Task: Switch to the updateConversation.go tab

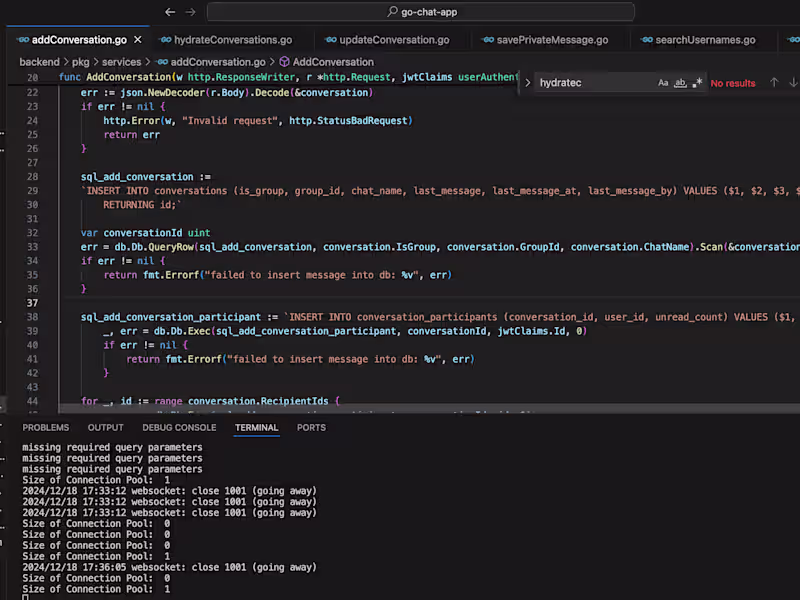Action: (x=394, y=40)
